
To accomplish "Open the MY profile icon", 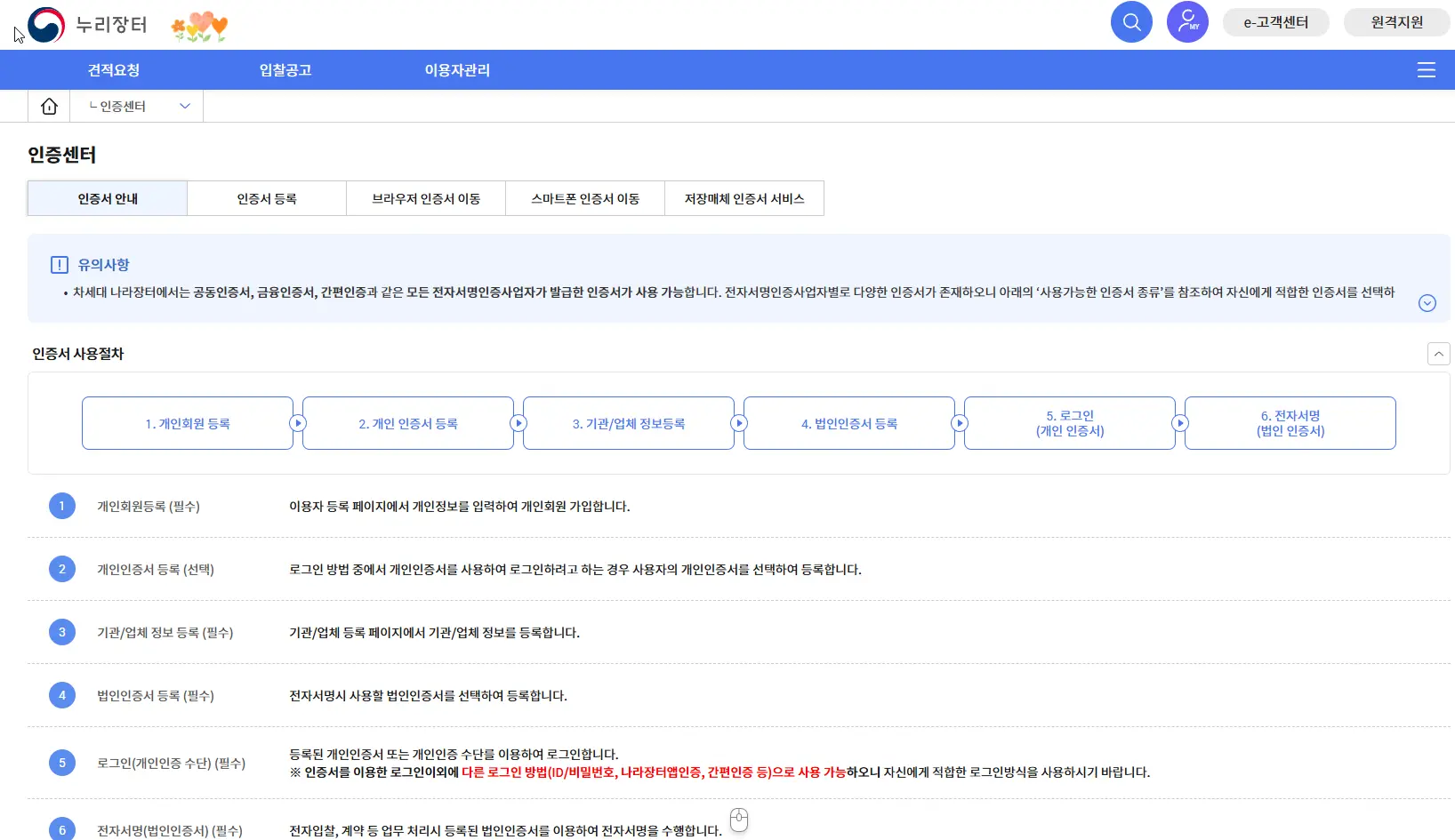I will (x=1187, y=21).
